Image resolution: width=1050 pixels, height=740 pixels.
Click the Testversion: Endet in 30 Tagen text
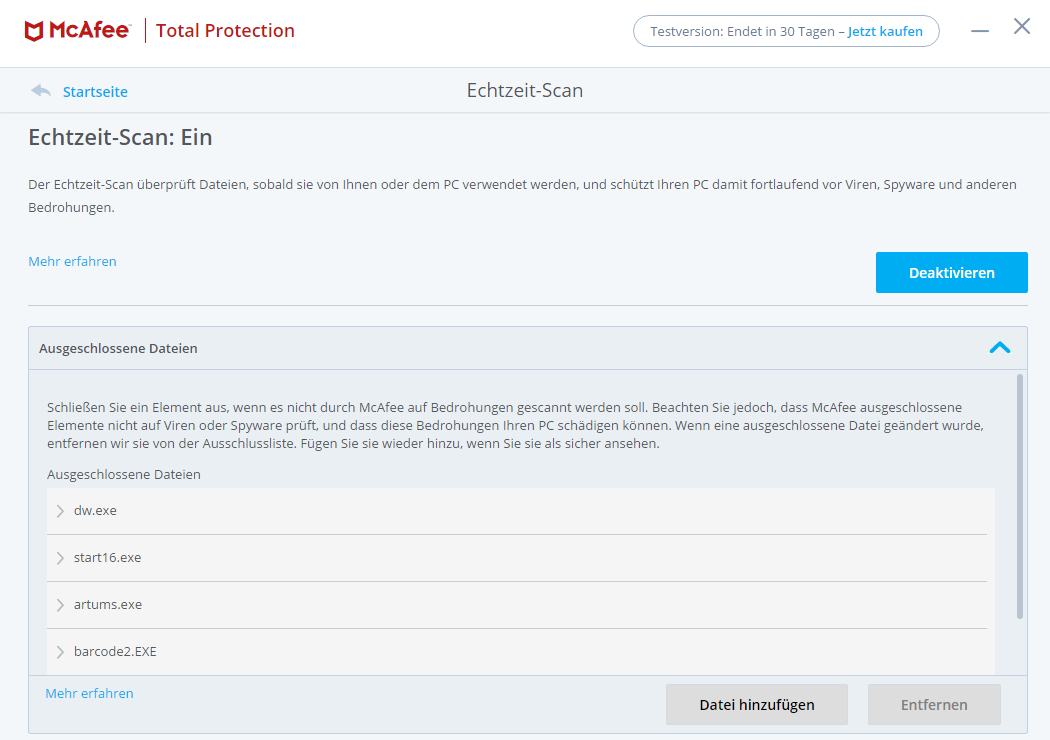[x=743, y=31]
